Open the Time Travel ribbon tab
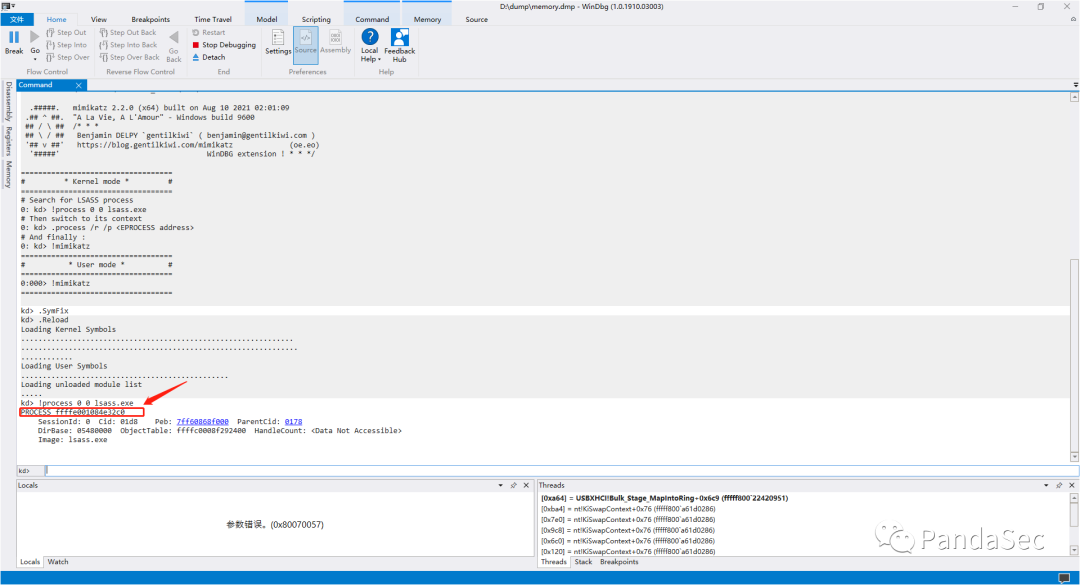 tap(213, 19)
